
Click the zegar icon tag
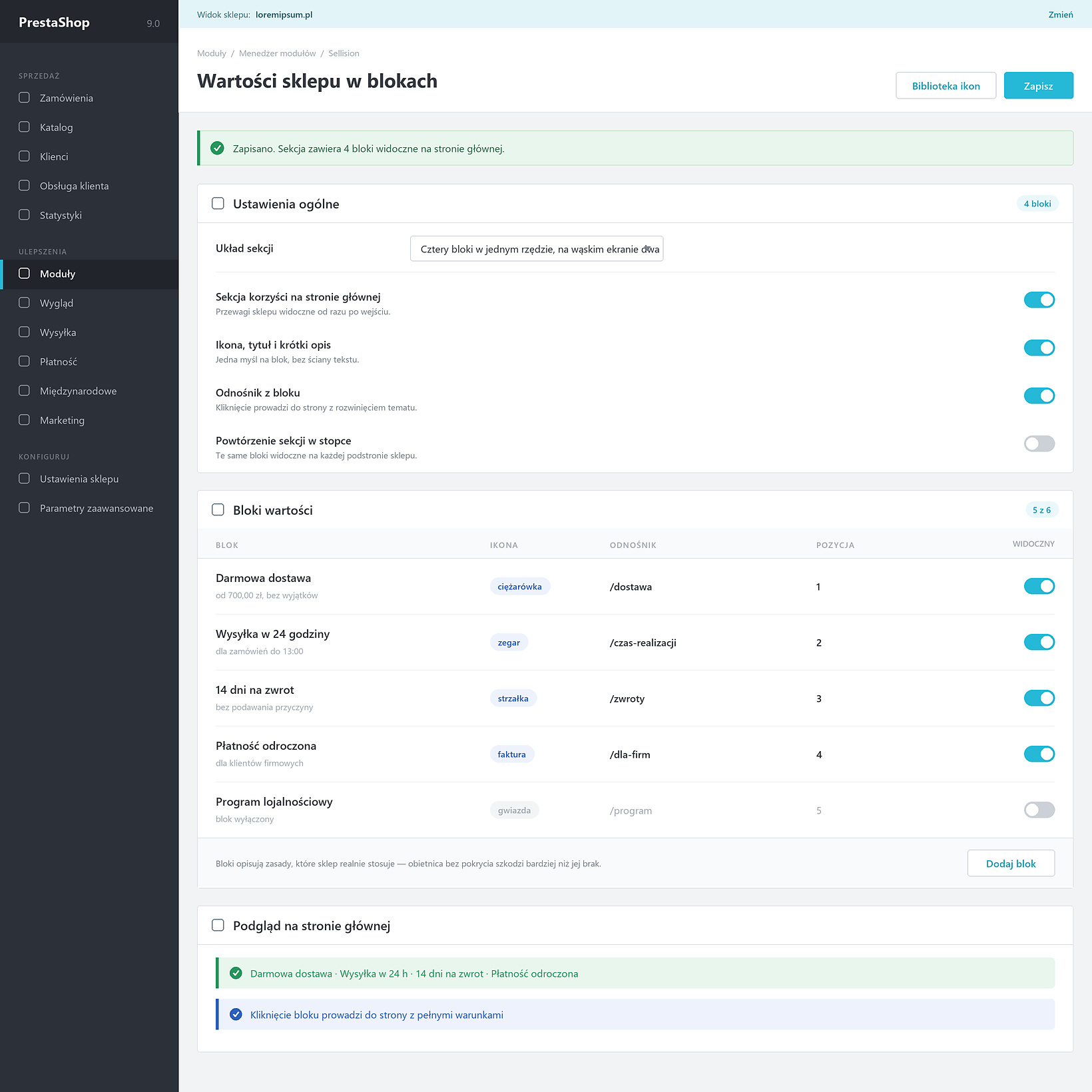(509, 643)
